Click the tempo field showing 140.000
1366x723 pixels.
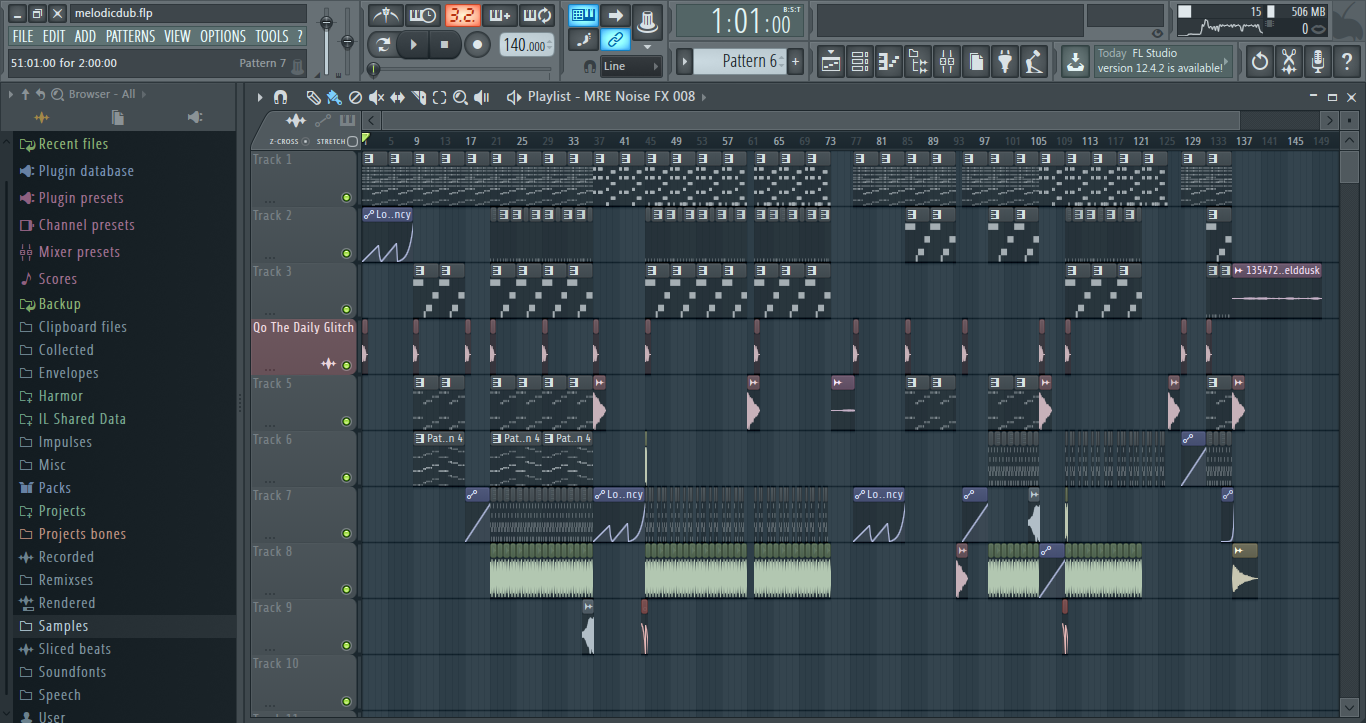pos(525,45)
